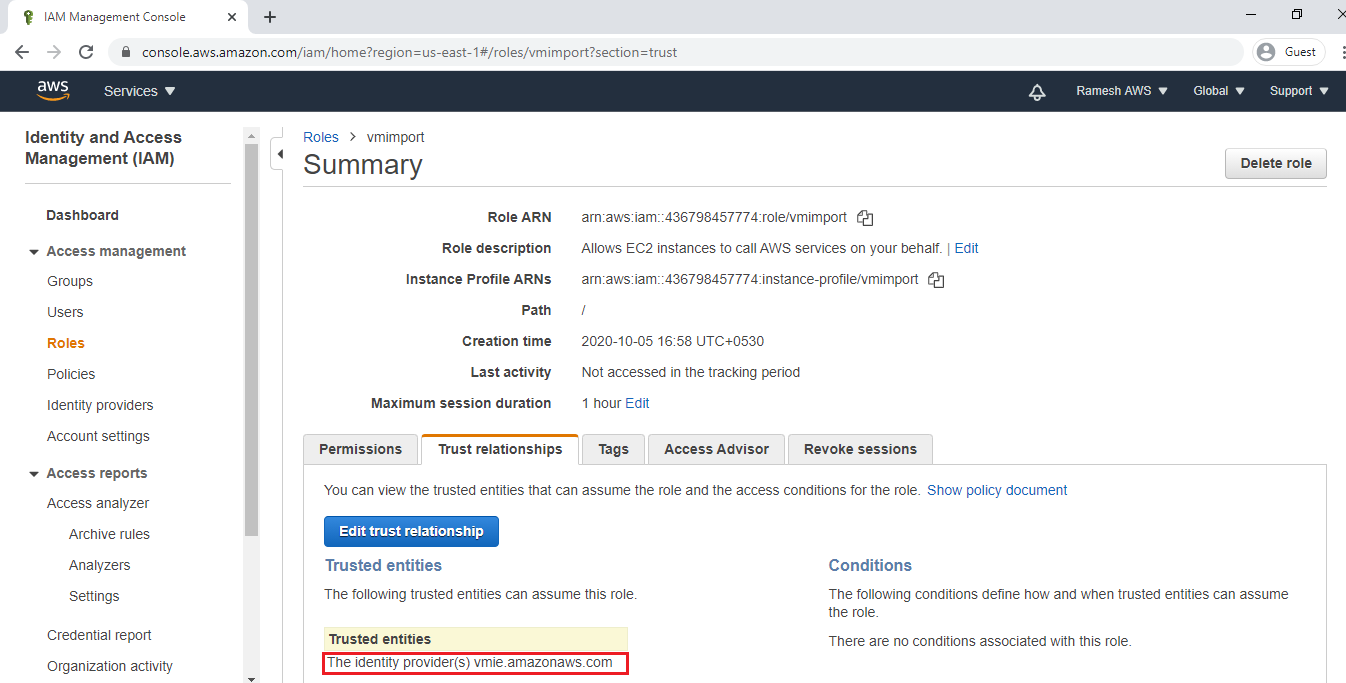Click the sidebar vertical scrollbar

251,340
